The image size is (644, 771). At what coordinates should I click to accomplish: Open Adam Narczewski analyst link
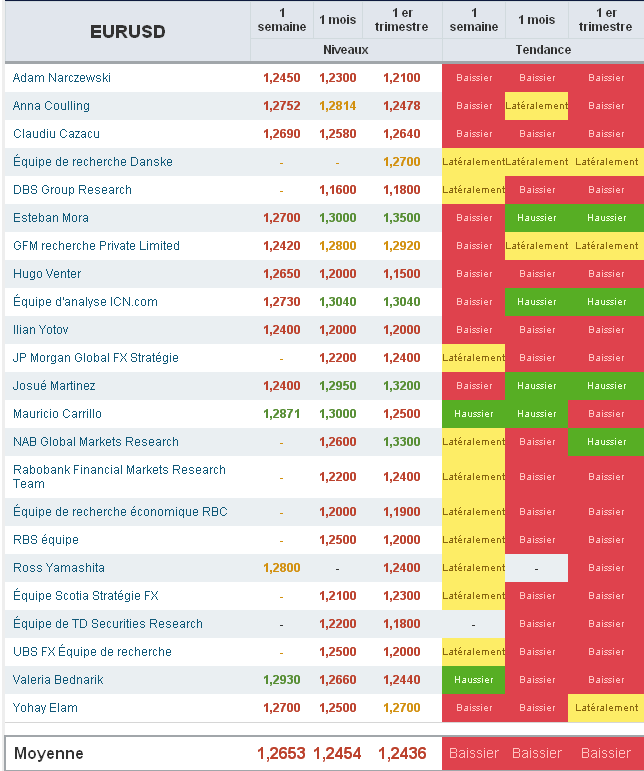(61, 78)
